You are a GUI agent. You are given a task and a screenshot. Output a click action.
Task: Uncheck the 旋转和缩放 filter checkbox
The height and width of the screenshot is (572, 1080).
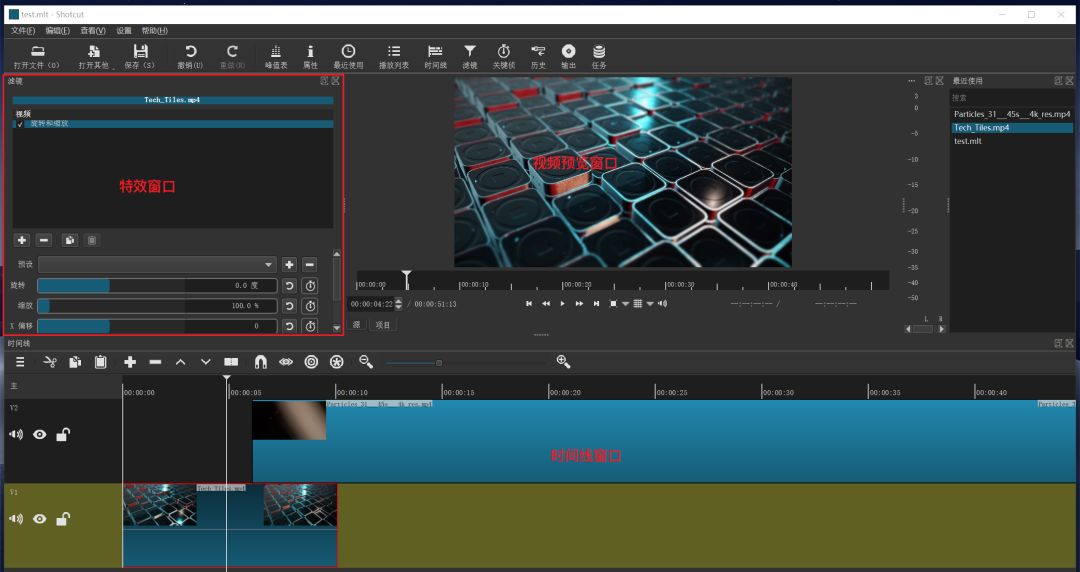point(20,124)
